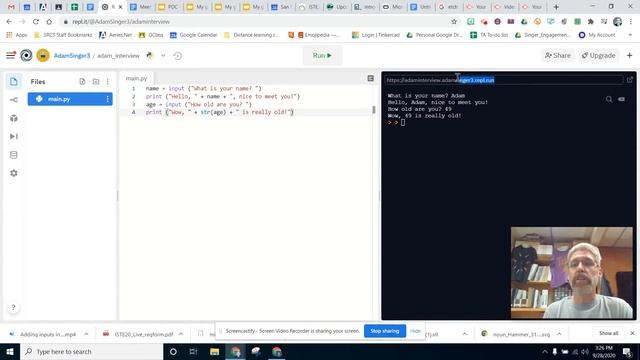Click the Replit logo icon
640x360 pixels.
(x=26, y=55)
